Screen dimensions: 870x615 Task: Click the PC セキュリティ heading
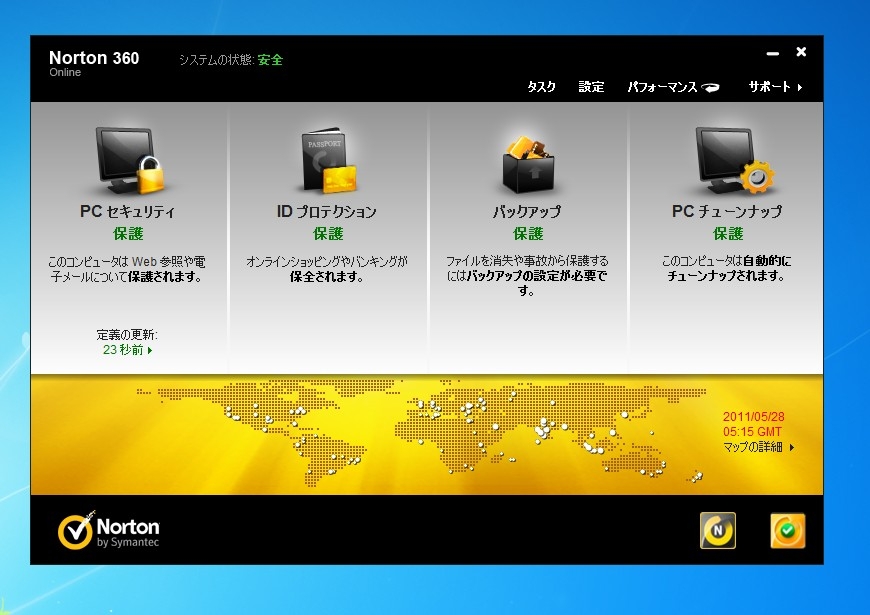click(x=128, y=211)
